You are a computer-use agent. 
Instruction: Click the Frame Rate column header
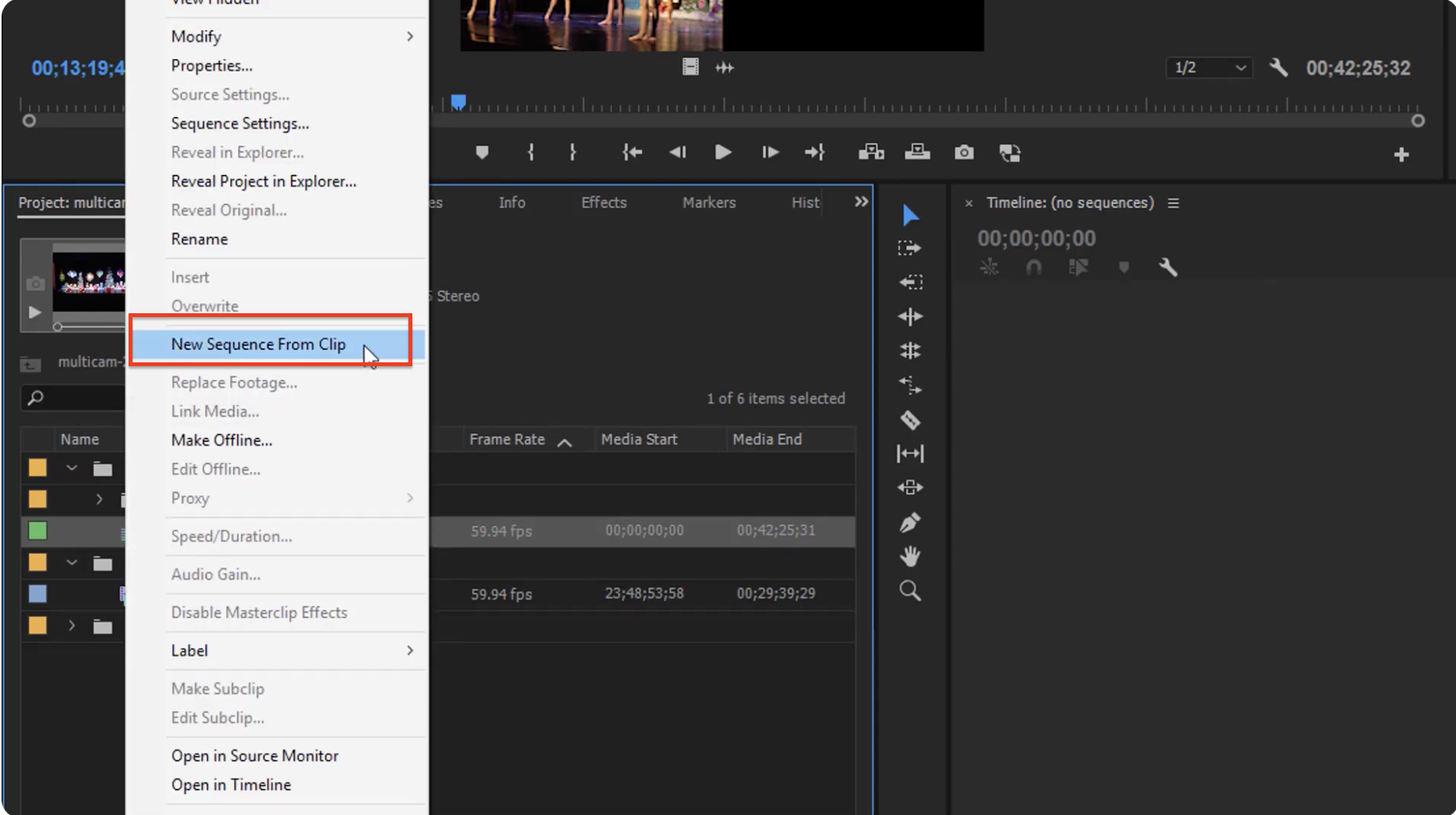click(x=507, y=439)
